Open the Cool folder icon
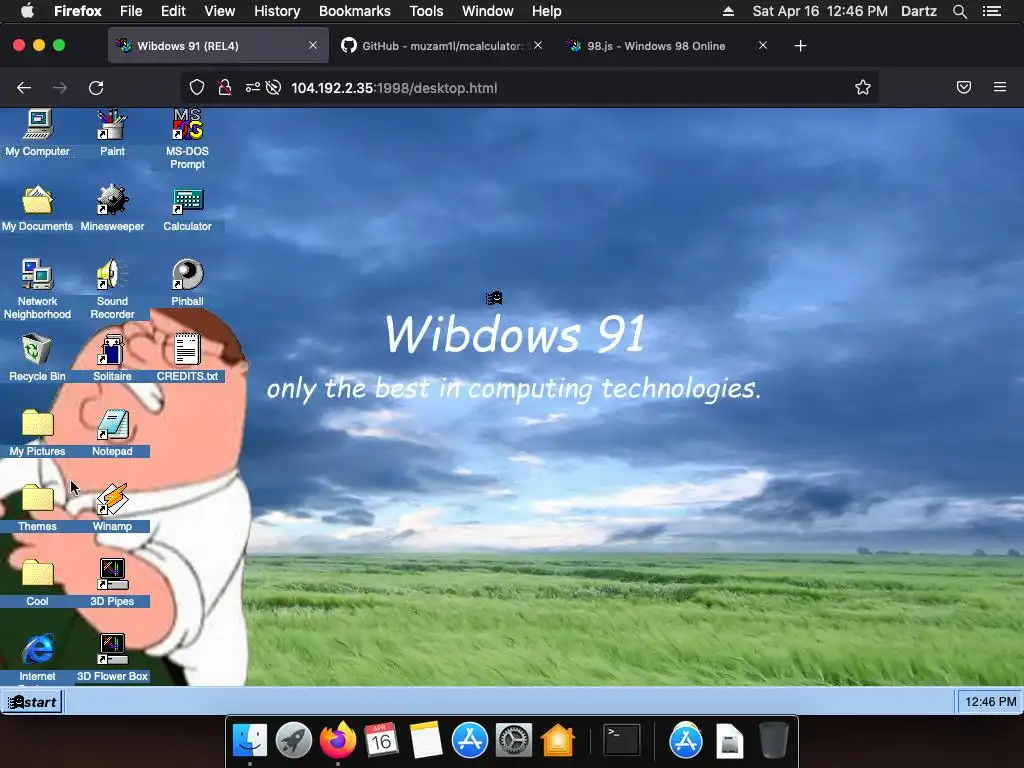1024x768 pixels. pyautogui.click(x=37, y=583)
